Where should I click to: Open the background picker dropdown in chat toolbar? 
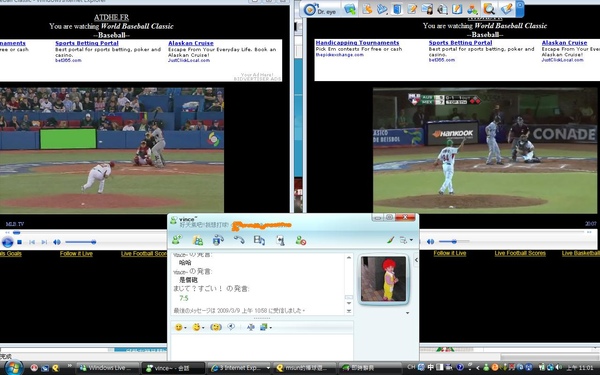(266, 328)
